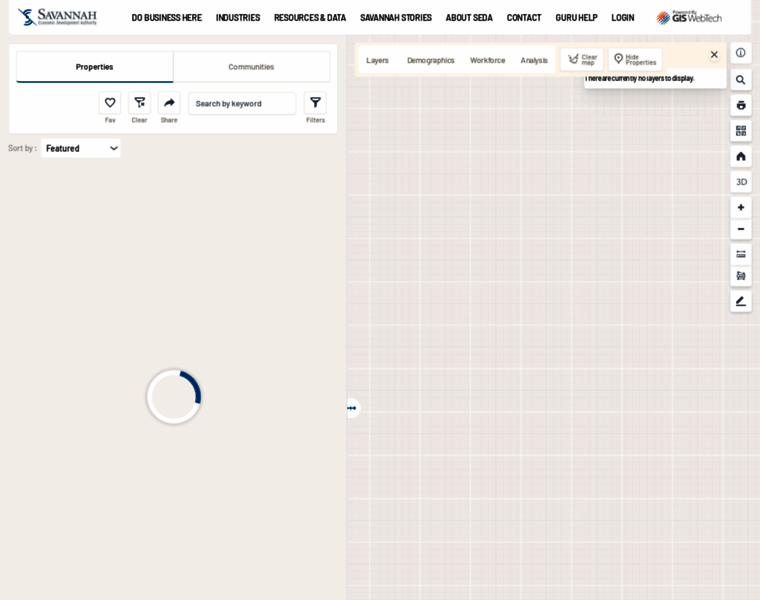
Task: Click the Fav heart icon
Action: point(110,103)
